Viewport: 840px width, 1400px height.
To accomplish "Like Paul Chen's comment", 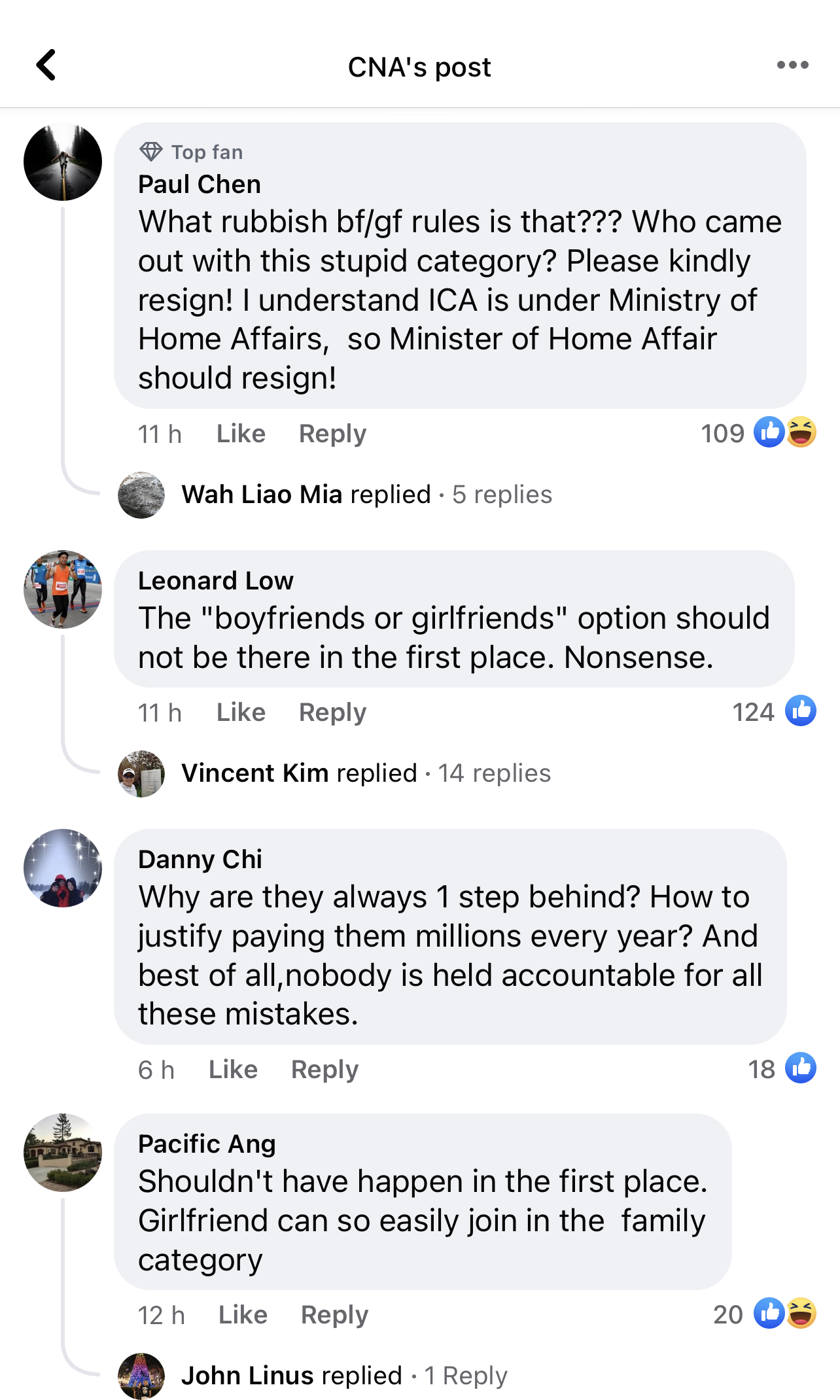I will tap(241, 434).
